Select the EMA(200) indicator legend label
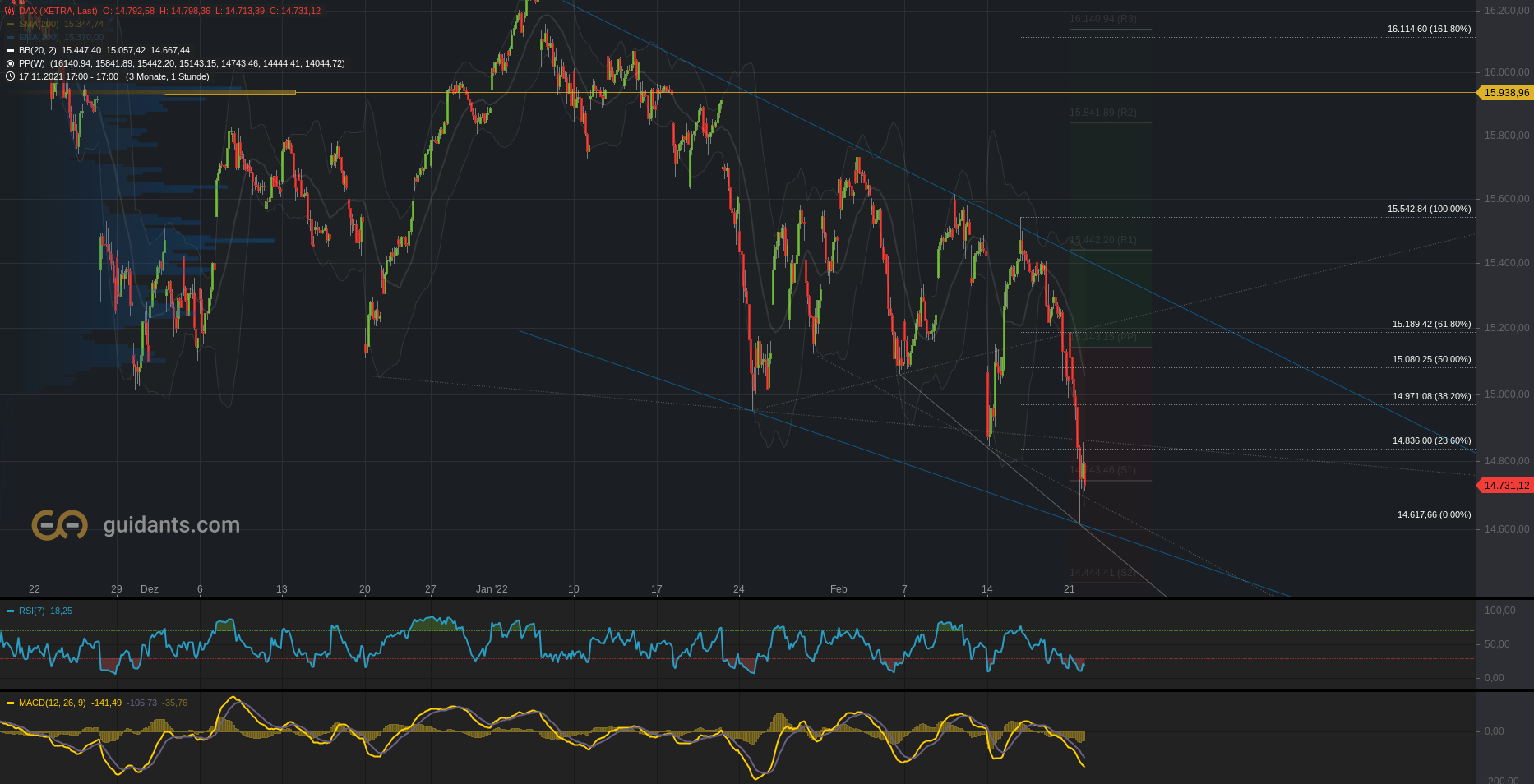Viewport: 1534px width, 784px height. 39,37
